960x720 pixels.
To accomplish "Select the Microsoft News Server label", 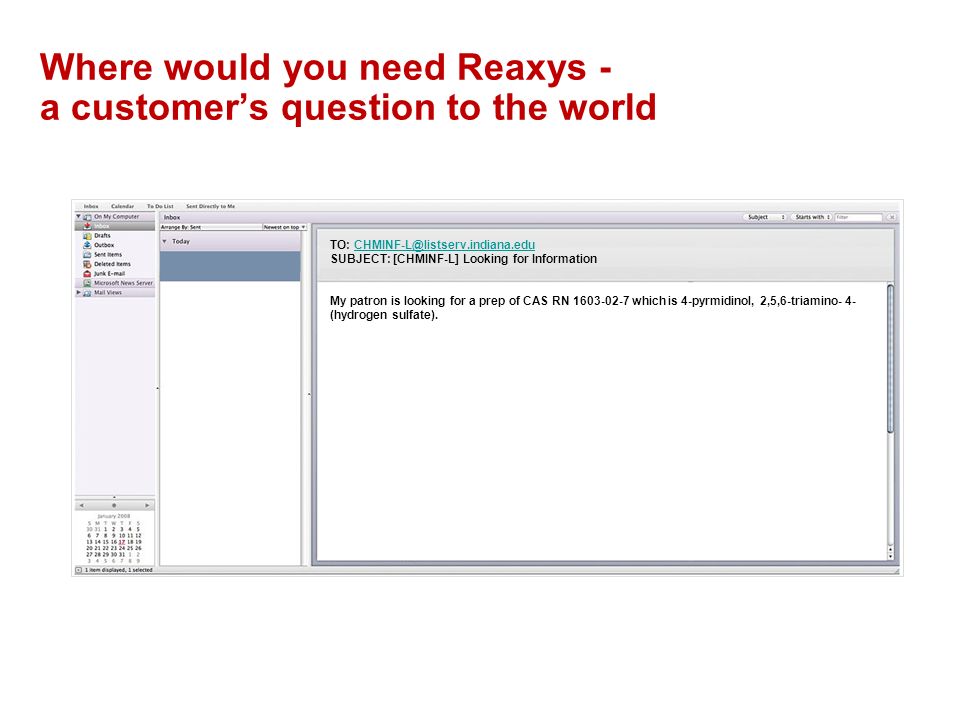I will coord(123,283).
